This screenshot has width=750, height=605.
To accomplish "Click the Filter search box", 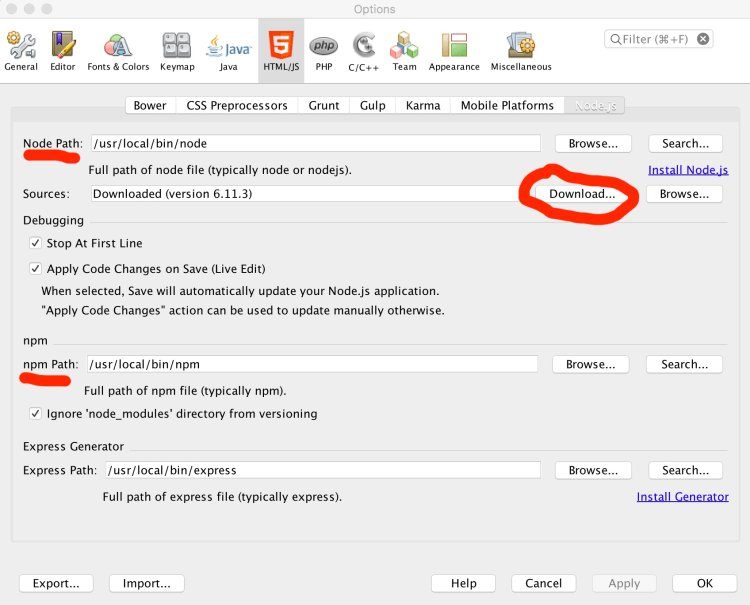I will pyautogui.click(x=658, y=39).
